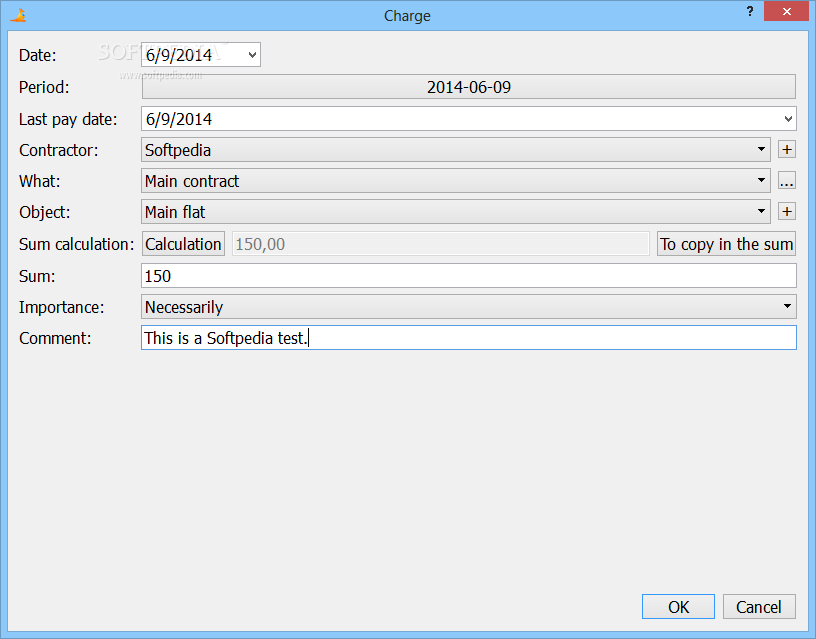Click the Importance: label
This screenshot has width=816, height=639.
click(x=61, y=307)
